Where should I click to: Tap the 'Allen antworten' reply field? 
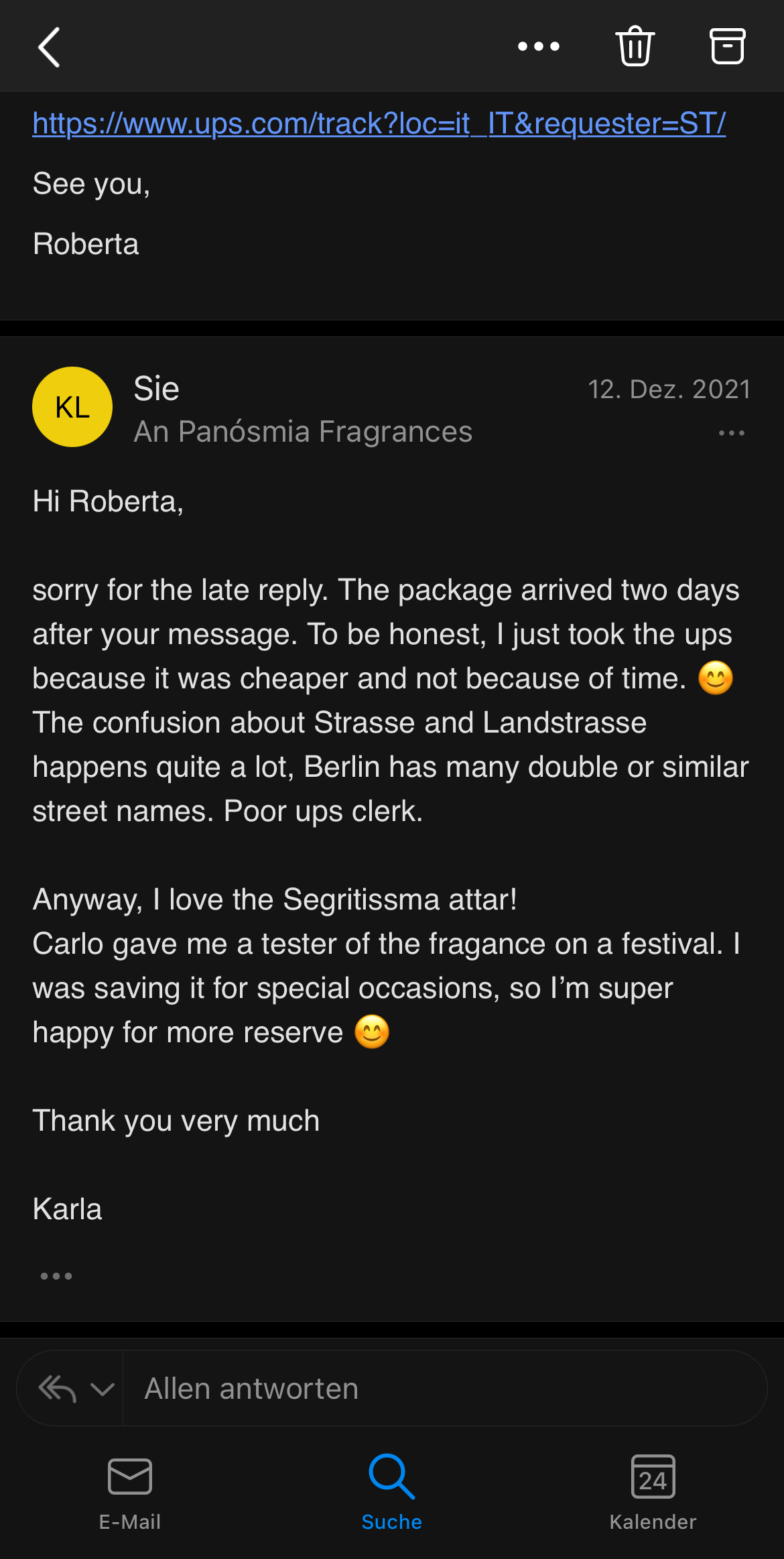tap(442, 1389)
